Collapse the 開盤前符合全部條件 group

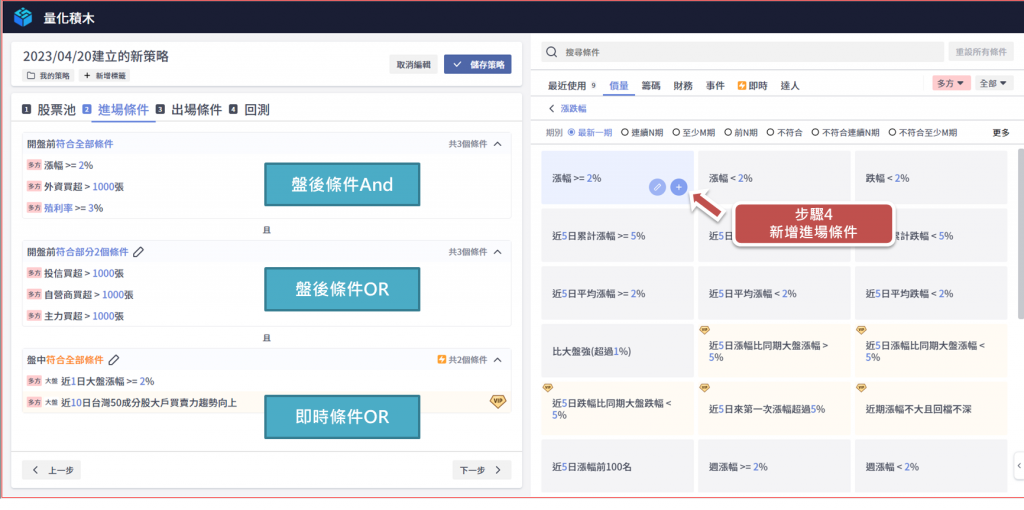pyautogui.click(x=499, y=144)
